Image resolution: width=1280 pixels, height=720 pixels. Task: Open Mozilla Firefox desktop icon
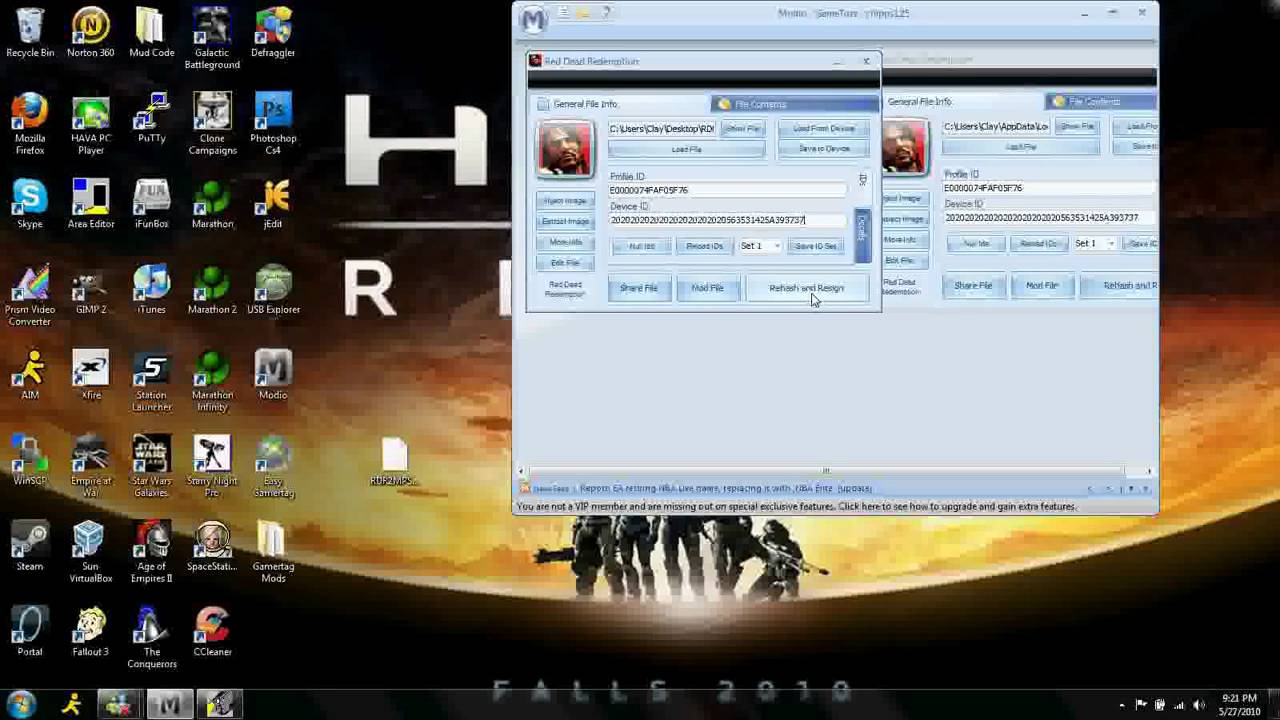[x=30, y=125]
